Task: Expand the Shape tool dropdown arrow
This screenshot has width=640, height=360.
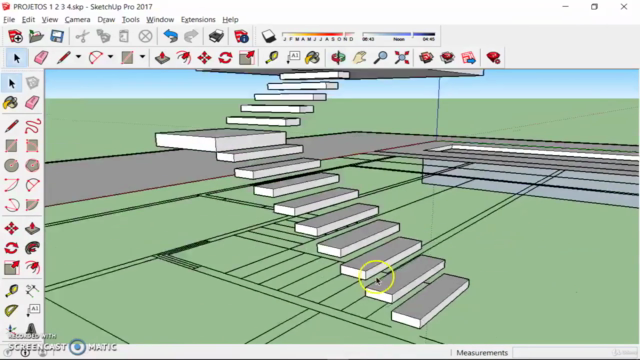Action: [142, 57]
